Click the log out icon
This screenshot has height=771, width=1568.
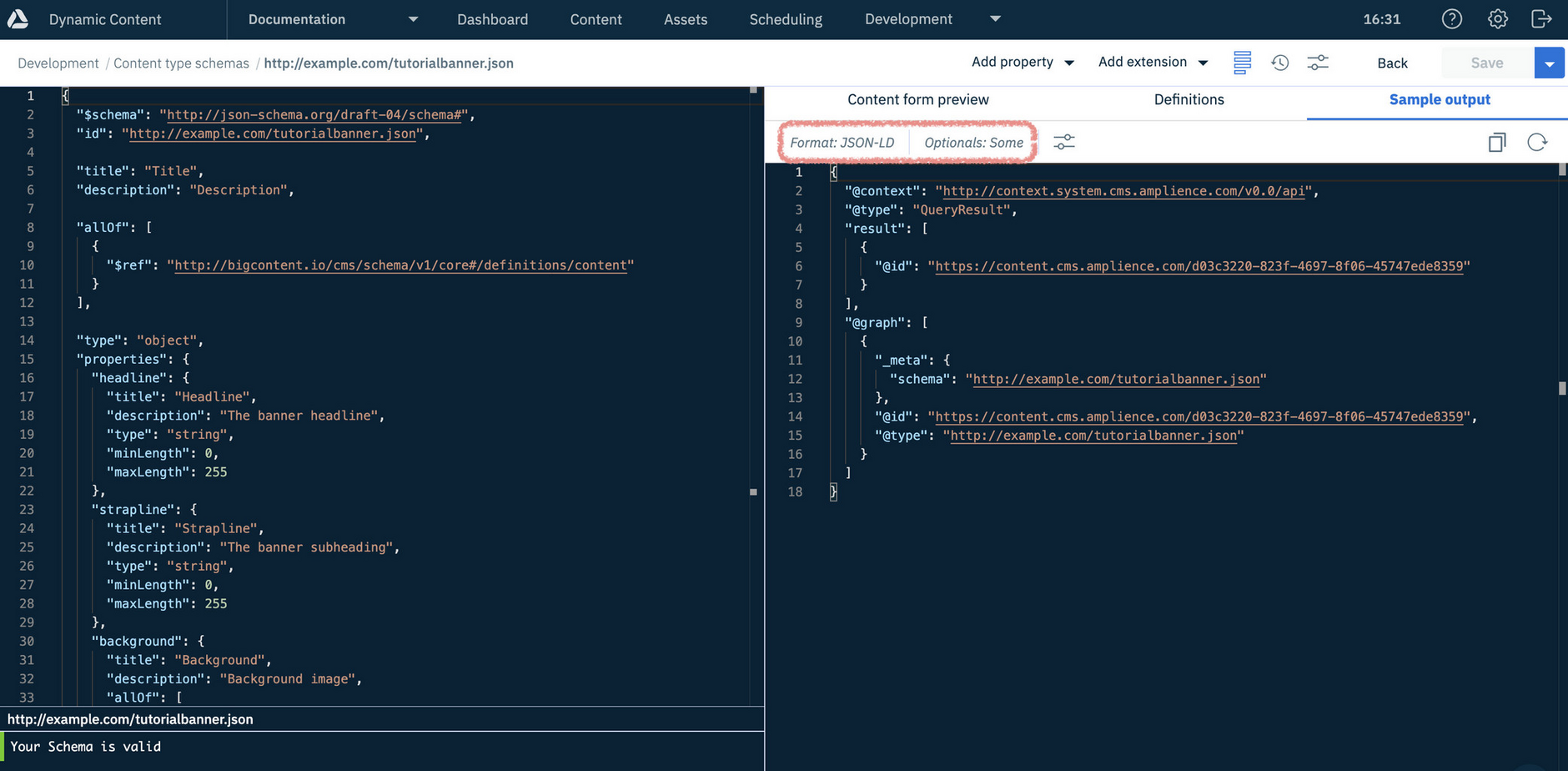click(x=1542, y=19)
